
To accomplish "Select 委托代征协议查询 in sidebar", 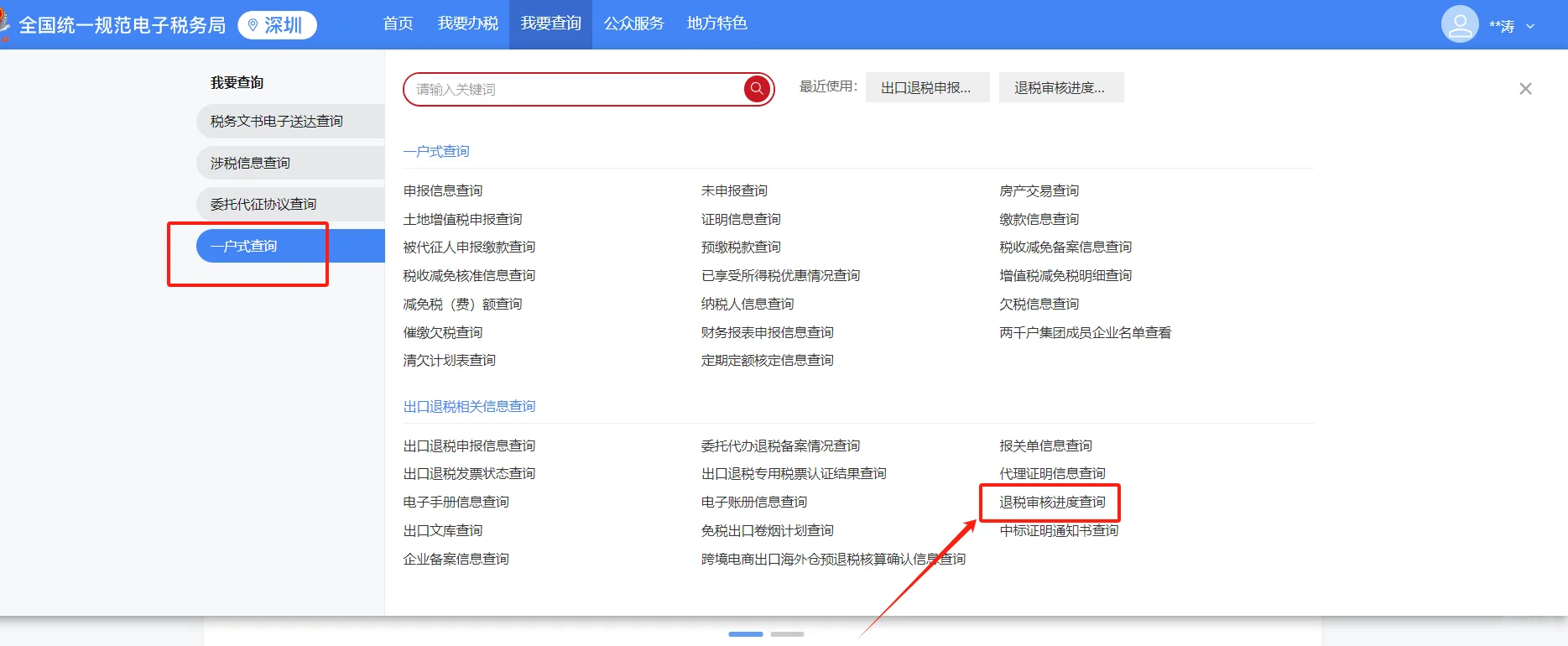I will 290,204.
